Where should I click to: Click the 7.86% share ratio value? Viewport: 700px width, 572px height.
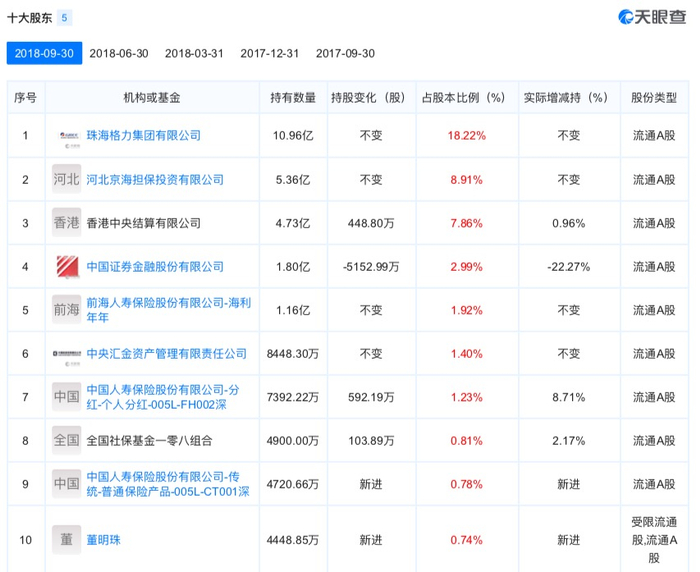(x=467, y=223)
